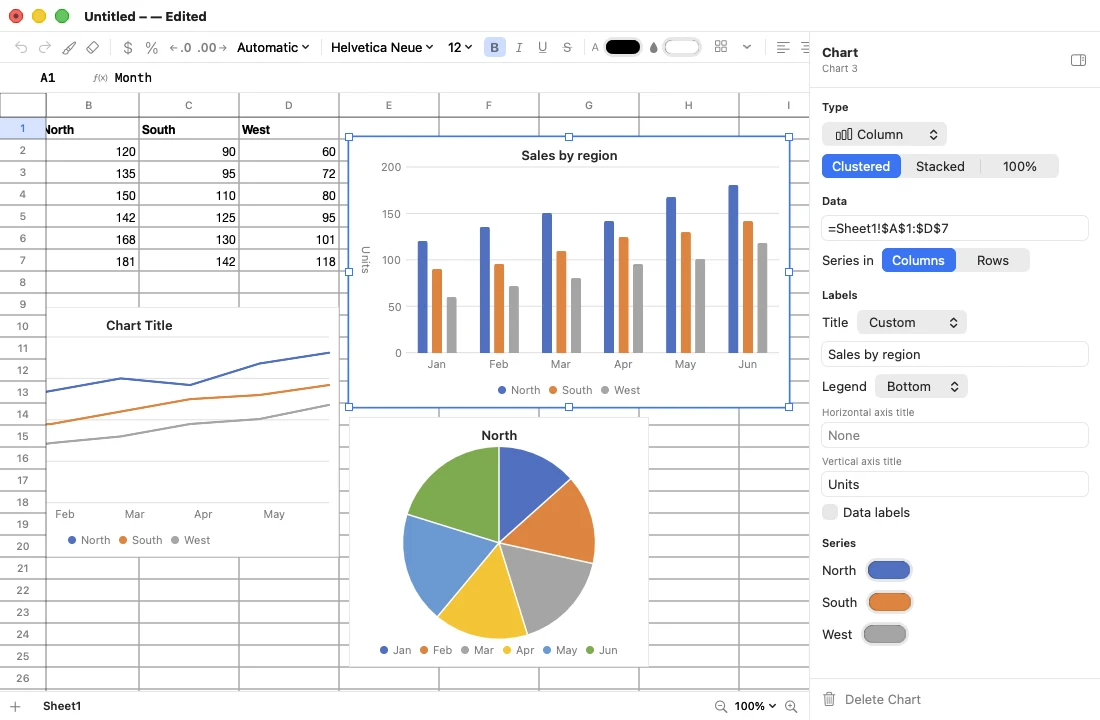Increase decimal places
1100x720 pixels.
click(x=212, y=47)
